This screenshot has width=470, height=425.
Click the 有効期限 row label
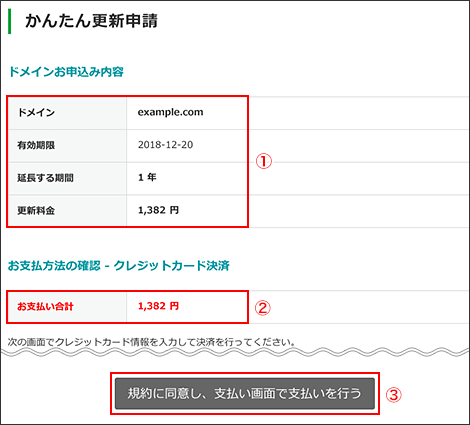point(36,145)
